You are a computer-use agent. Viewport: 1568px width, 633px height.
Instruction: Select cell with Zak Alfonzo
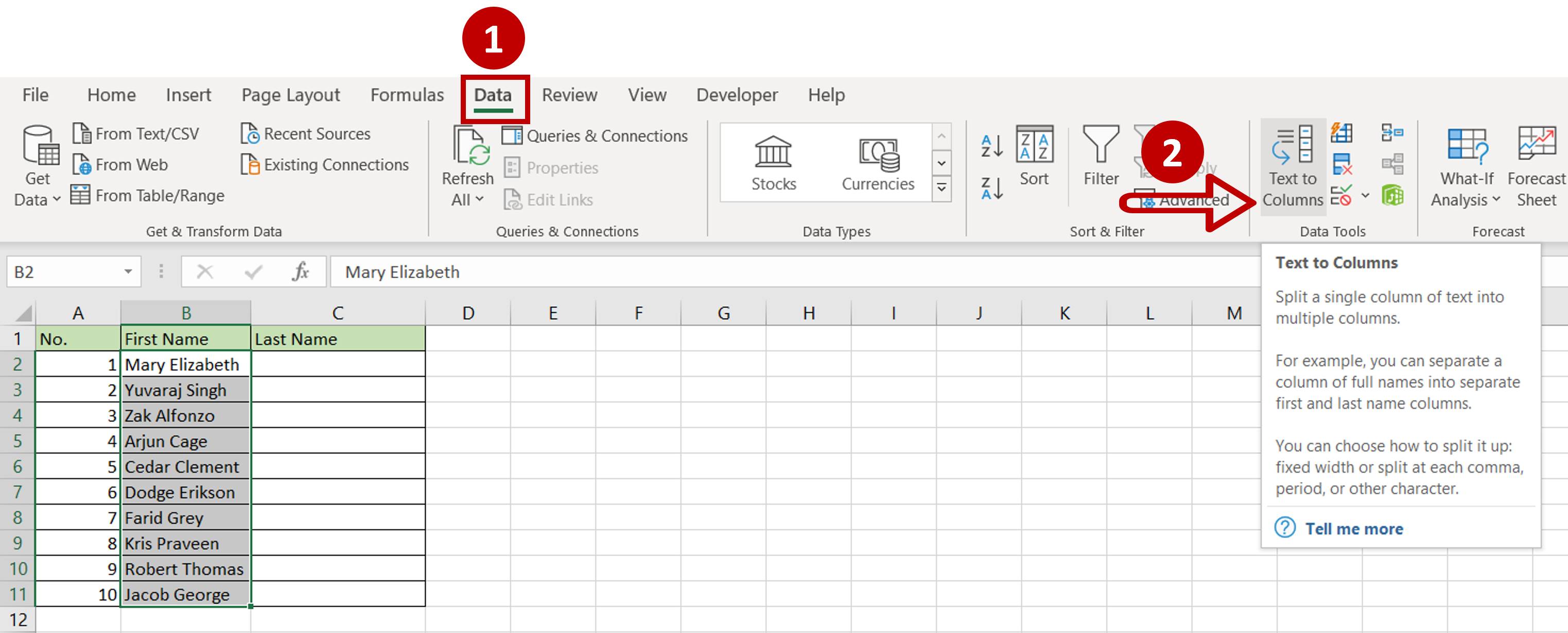[x=186, y=416]
